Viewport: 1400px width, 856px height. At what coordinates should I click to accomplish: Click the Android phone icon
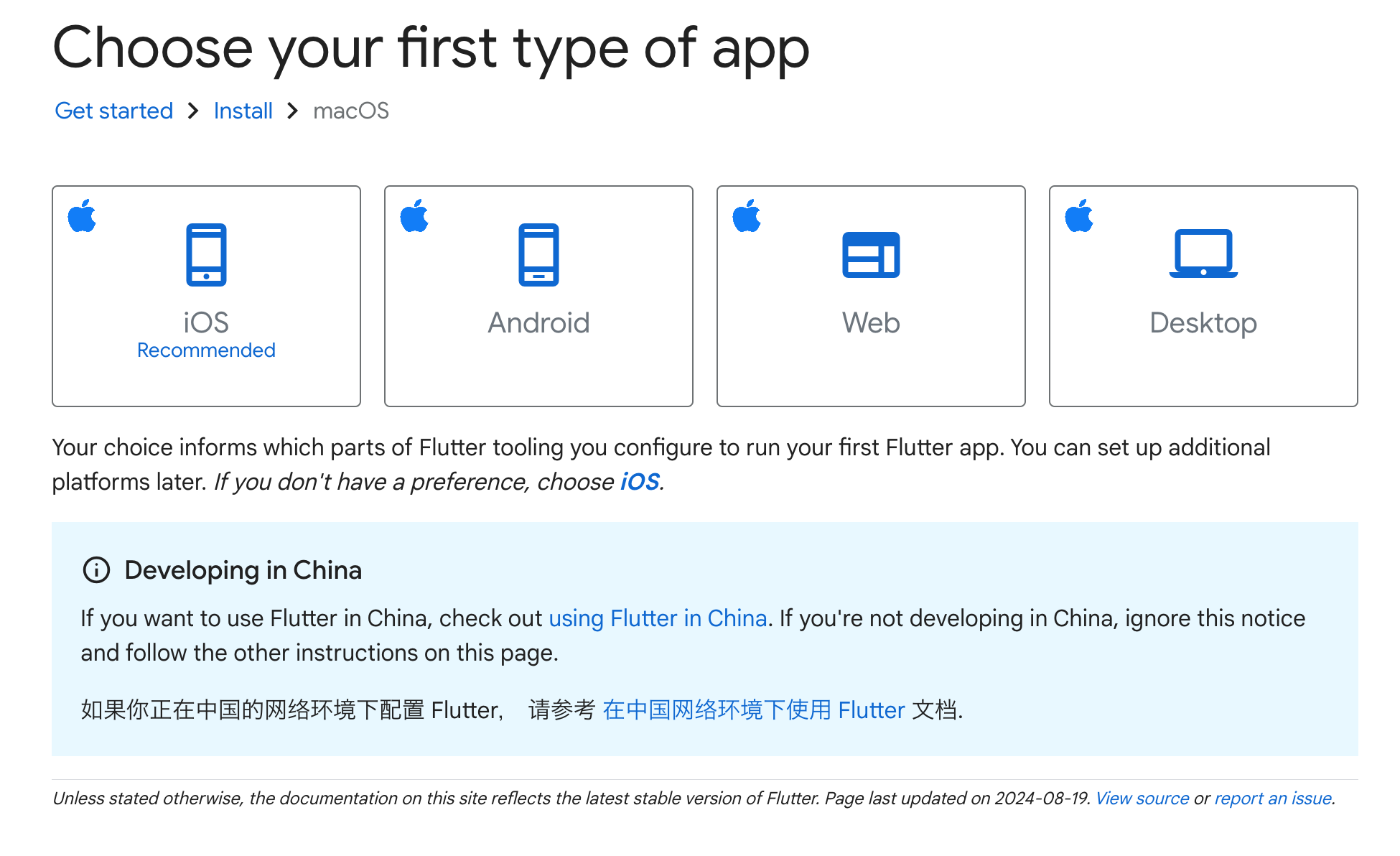pyautogui.click(x=538, y=255)
